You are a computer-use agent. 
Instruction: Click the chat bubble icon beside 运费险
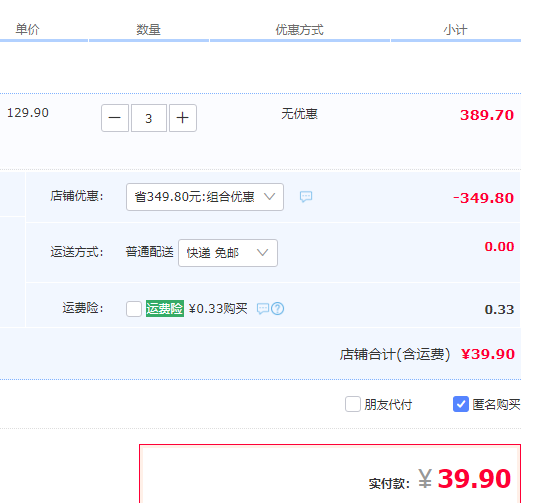[x=263, y=308]
